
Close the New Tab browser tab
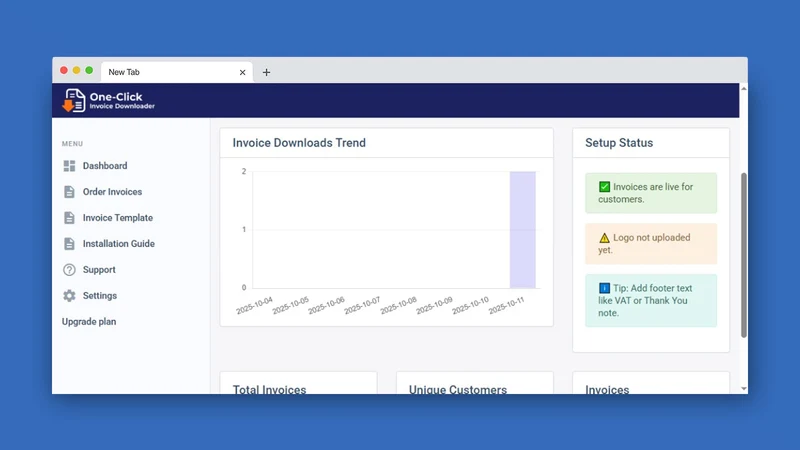[242, 72]
